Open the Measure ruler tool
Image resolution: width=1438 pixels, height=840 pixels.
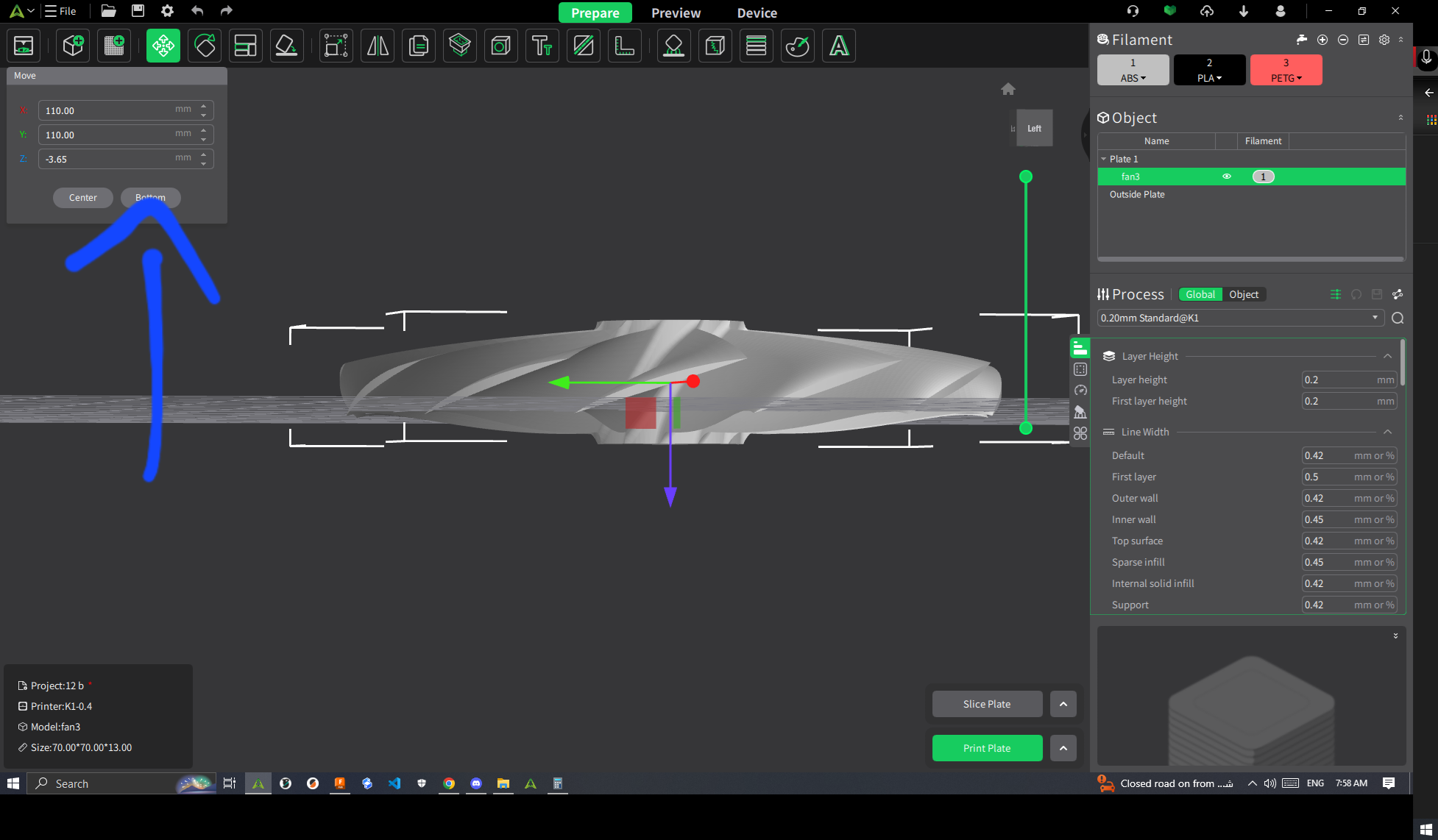[625, 46]
